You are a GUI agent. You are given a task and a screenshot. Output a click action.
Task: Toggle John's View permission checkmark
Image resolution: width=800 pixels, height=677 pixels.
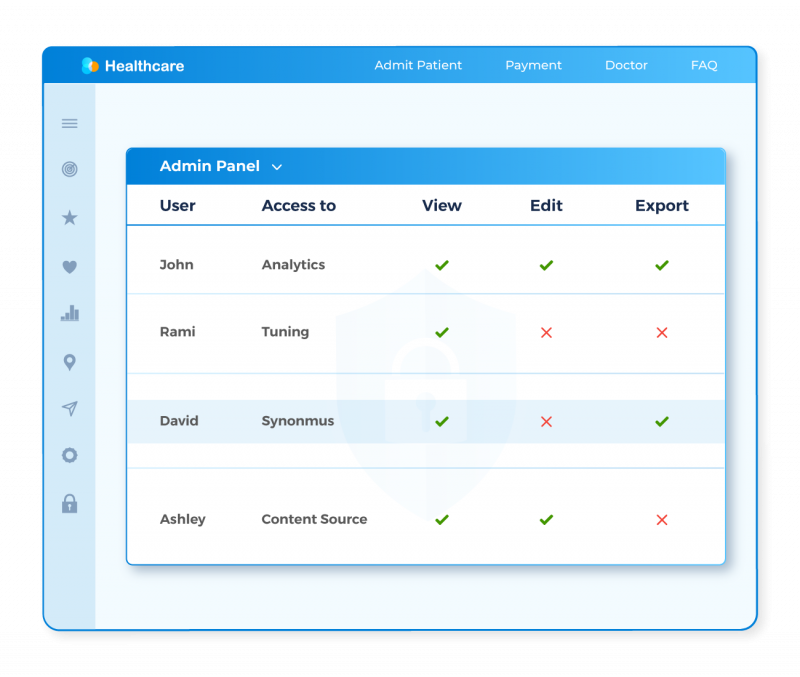(442, 265)
